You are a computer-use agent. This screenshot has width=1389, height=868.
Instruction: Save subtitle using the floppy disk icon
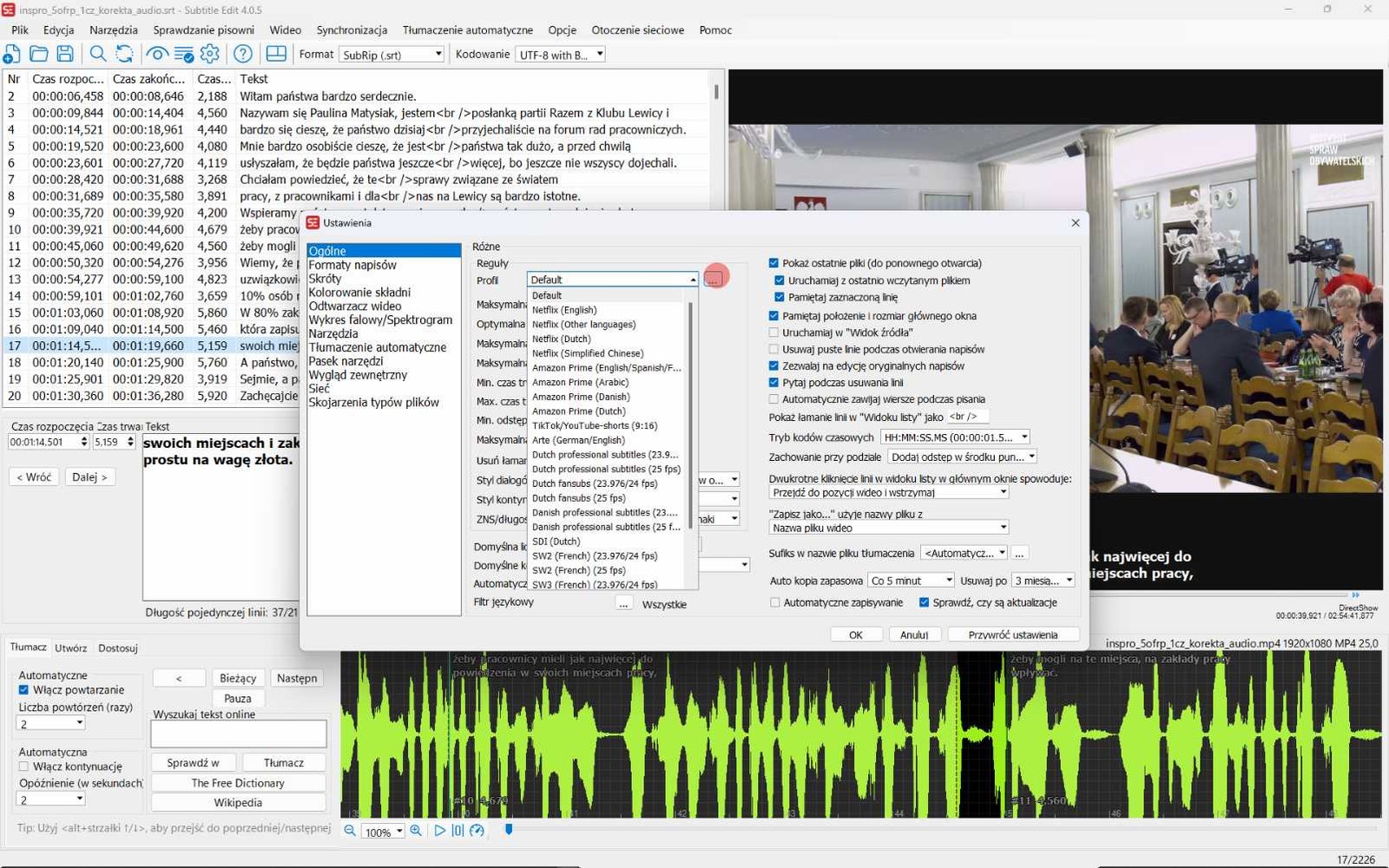[65, 54]
